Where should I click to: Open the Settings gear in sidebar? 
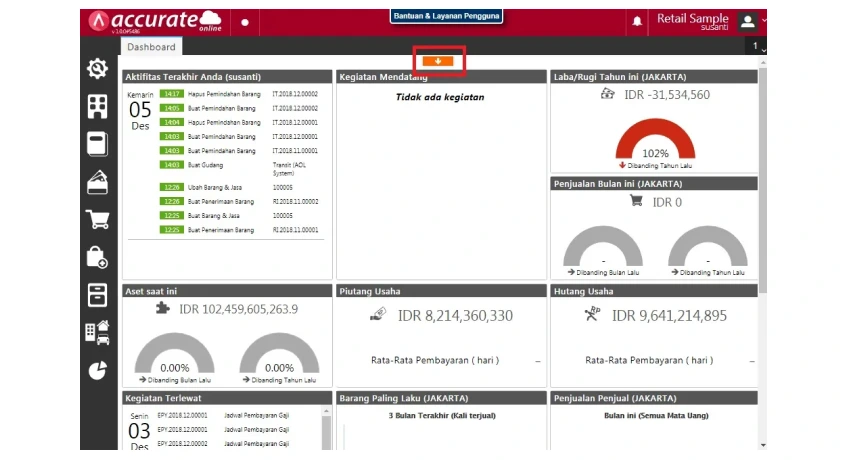pos(98,69)
